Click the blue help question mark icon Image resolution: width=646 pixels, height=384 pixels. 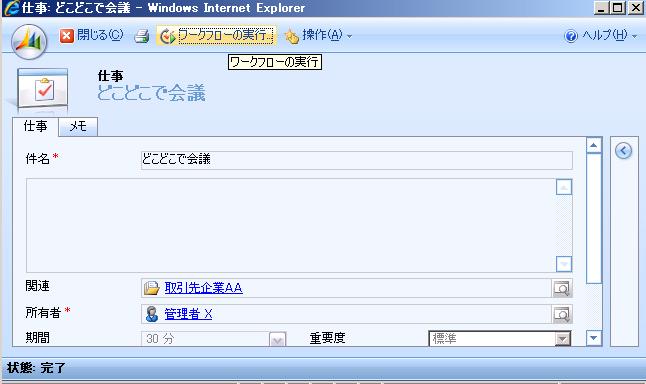click(571, 36)
